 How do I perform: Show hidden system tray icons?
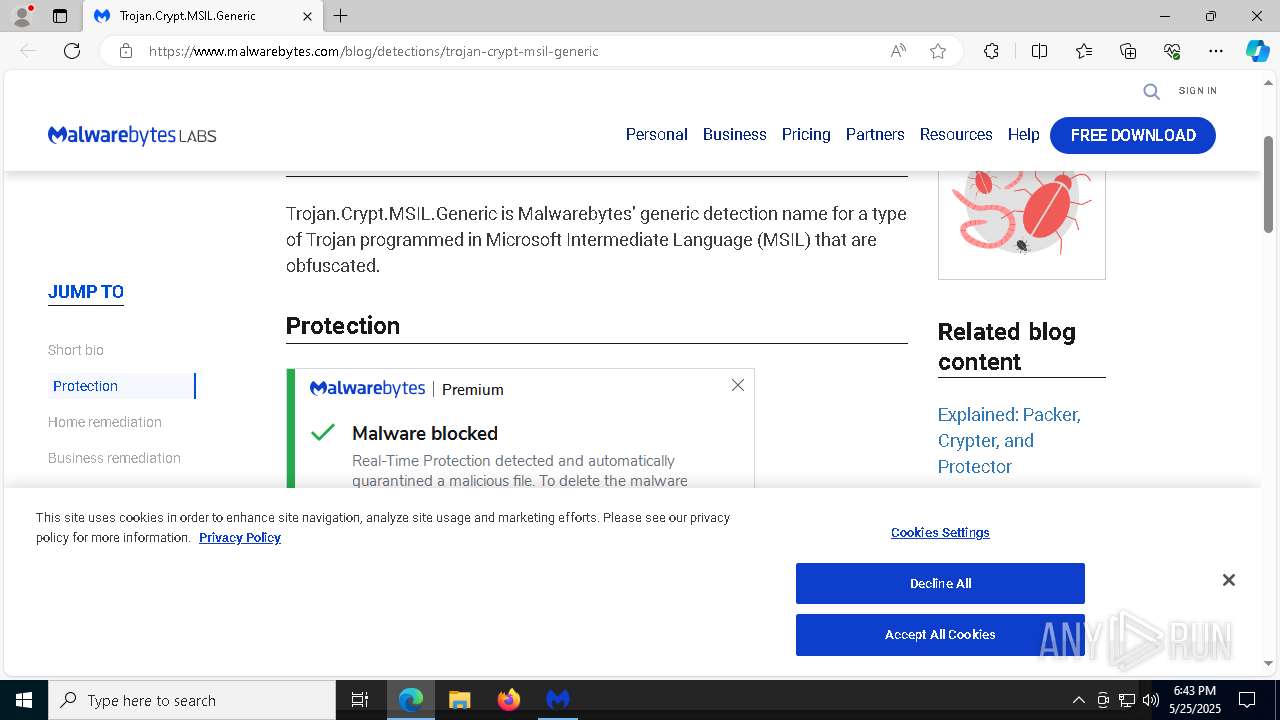click(x=1079, y=700)
